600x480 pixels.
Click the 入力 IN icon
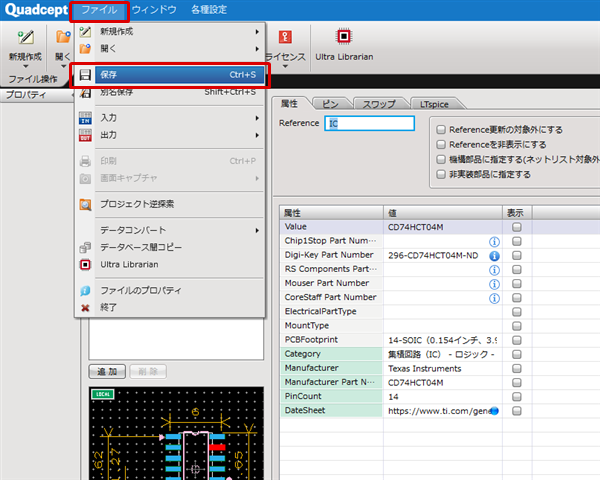[85, 118]
